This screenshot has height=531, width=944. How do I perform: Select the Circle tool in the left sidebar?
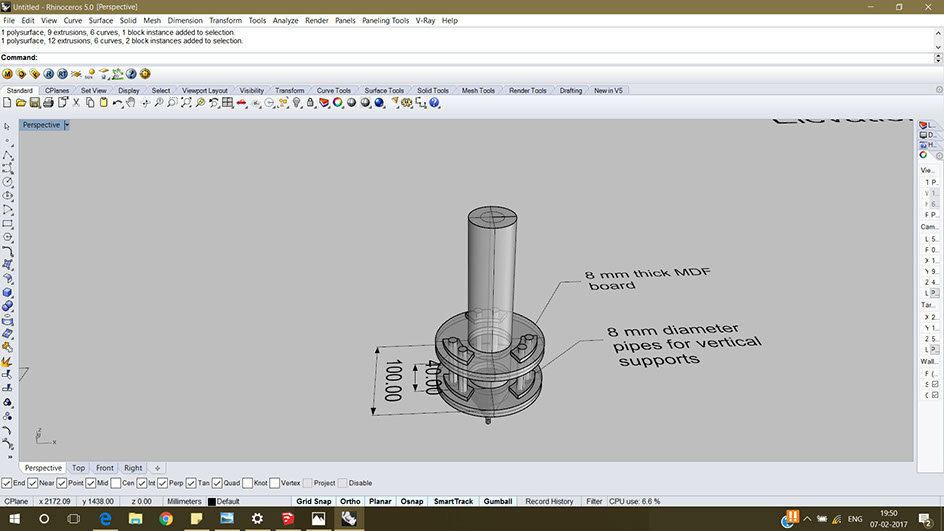pos(7,182)
